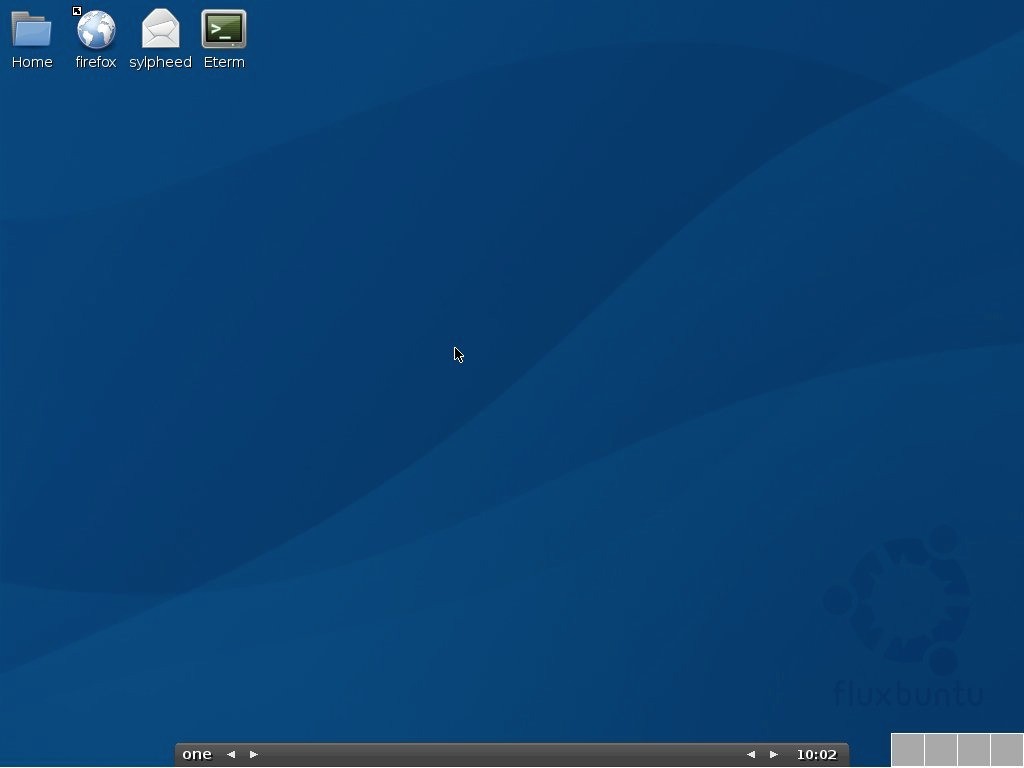
Task: Focus next window using right arrow near clock
Action: [x=774, y=754]
